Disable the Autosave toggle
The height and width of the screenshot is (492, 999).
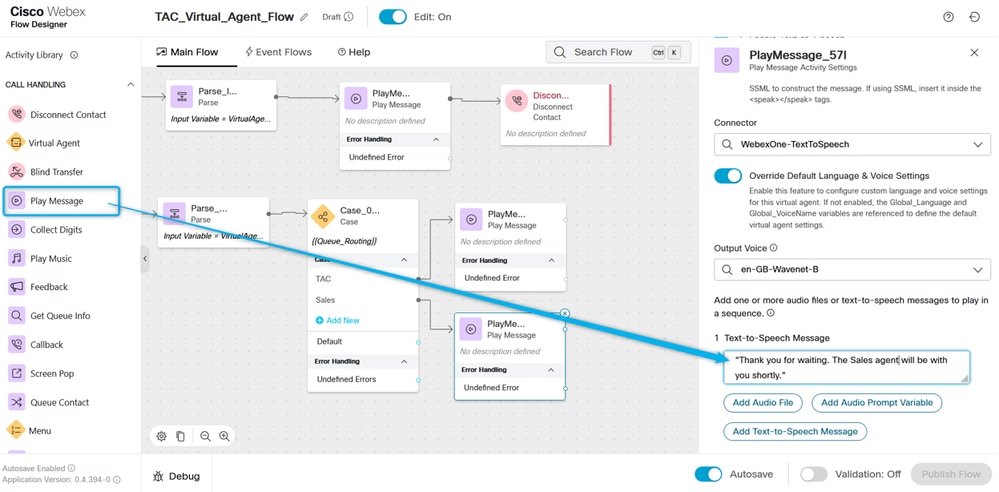click(x=708, y=474)
